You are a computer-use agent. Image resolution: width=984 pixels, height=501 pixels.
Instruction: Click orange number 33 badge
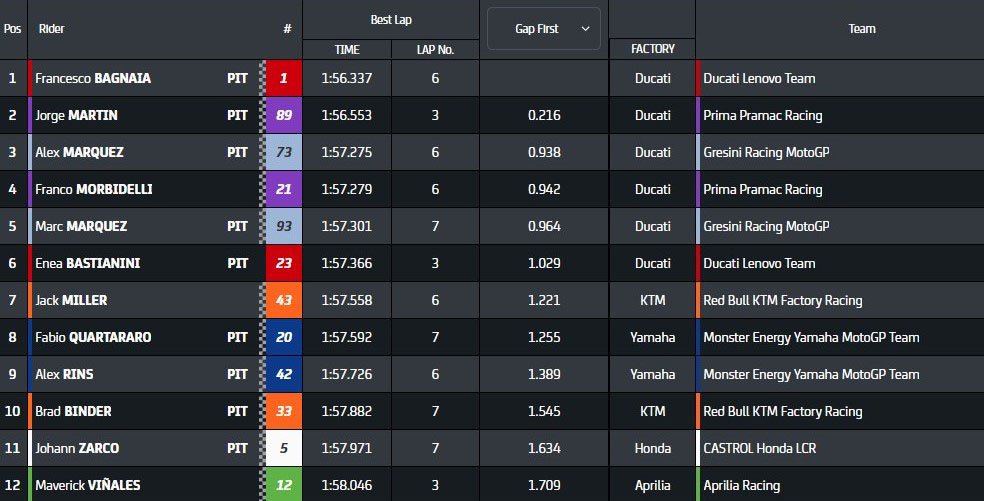pyautogui.click(x=284, y=412)
